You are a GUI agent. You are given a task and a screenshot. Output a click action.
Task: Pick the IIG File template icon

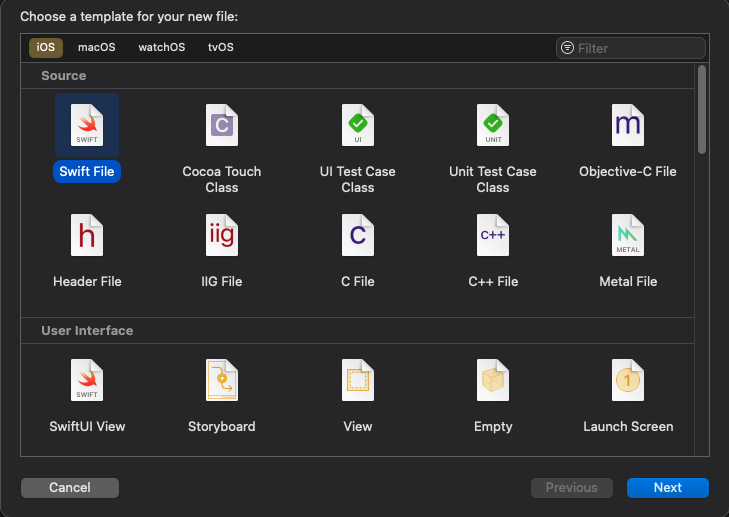[x=222, y=235]
